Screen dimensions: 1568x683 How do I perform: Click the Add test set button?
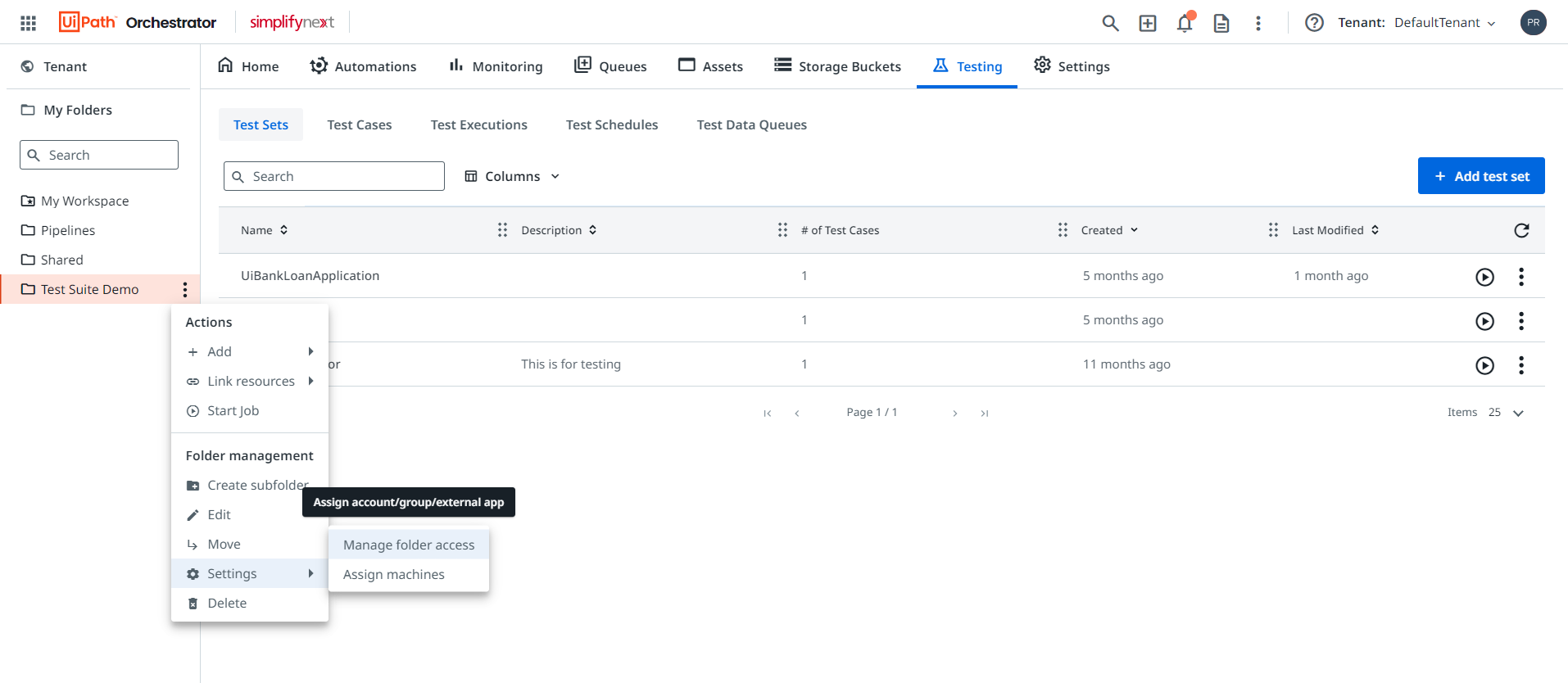[1481, 176]
